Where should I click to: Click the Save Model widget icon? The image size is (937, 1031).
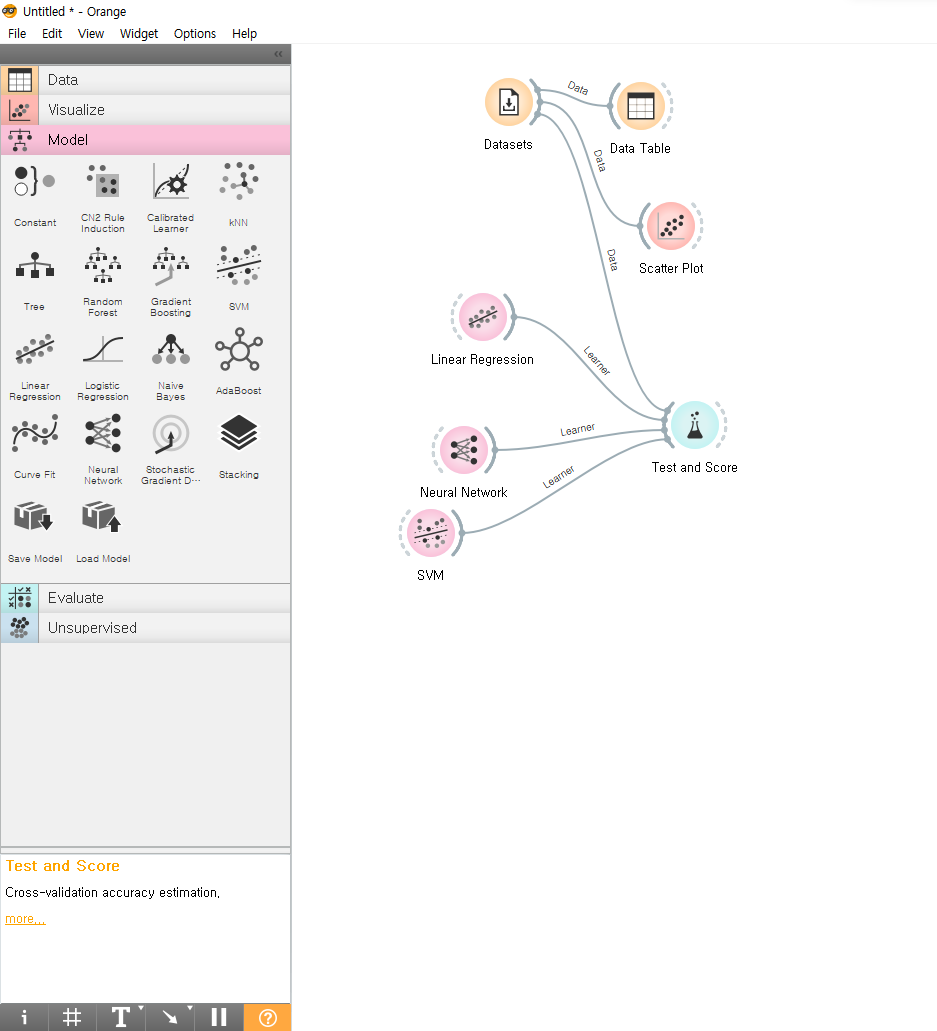[34, 517]
